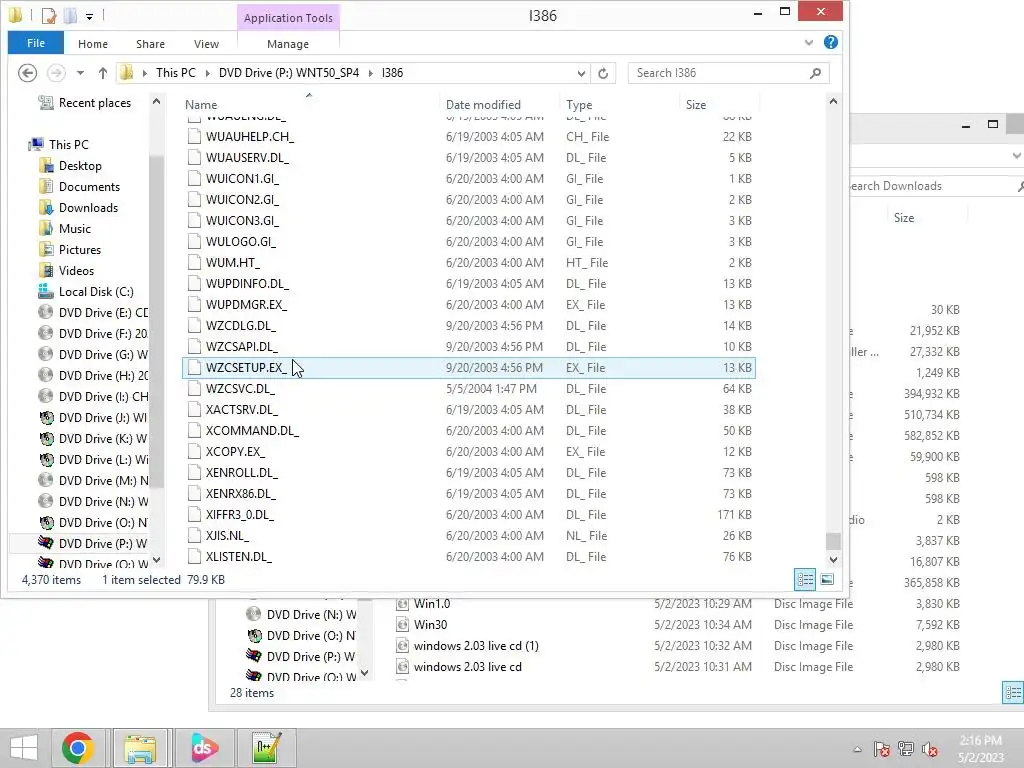Go back using the Back arrow button
1024x768 pixels.
27,72
